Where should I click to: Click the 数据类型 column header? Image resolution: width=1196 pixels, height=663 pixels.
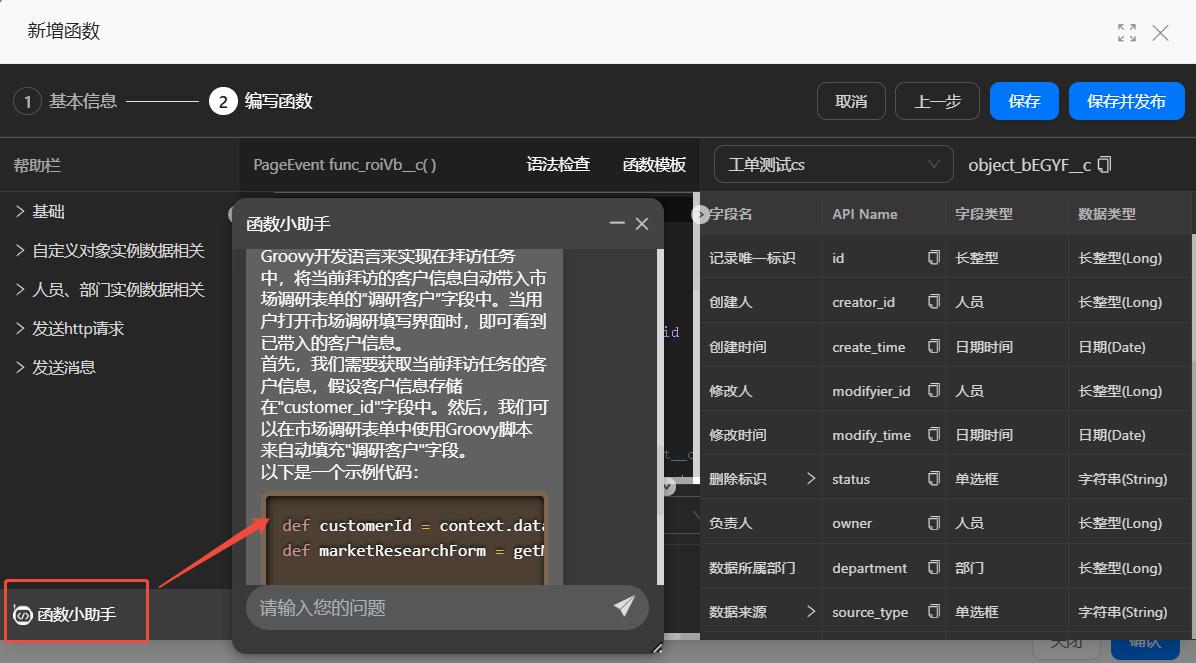coord(1107,214)
